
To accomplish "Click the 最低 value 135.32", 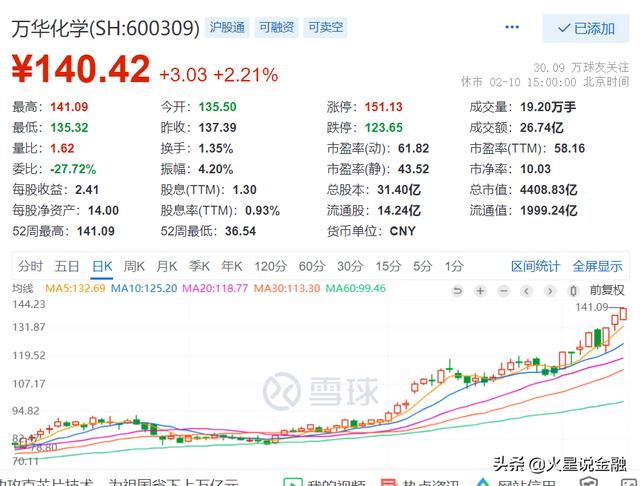I will point(69,128).
